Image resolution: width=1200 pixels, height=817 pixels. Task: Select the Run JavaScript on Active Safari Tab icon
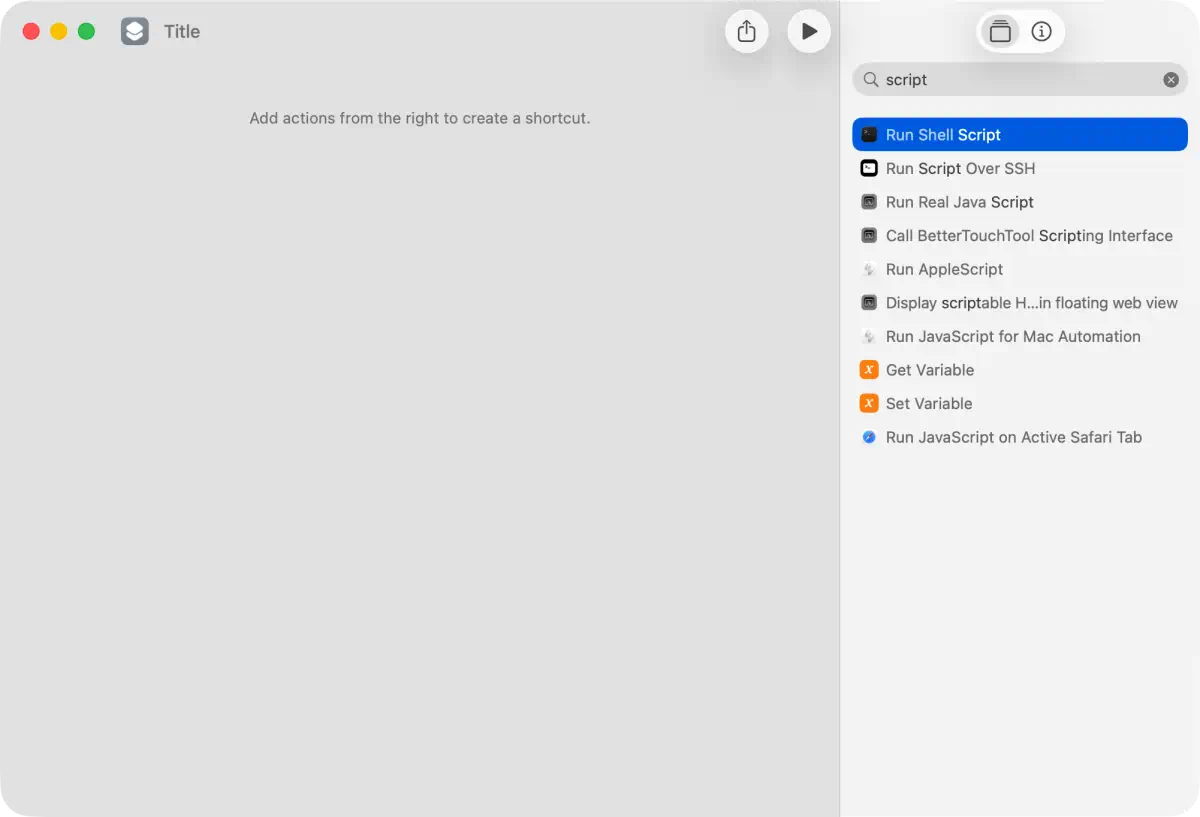[x=869, y=437]
